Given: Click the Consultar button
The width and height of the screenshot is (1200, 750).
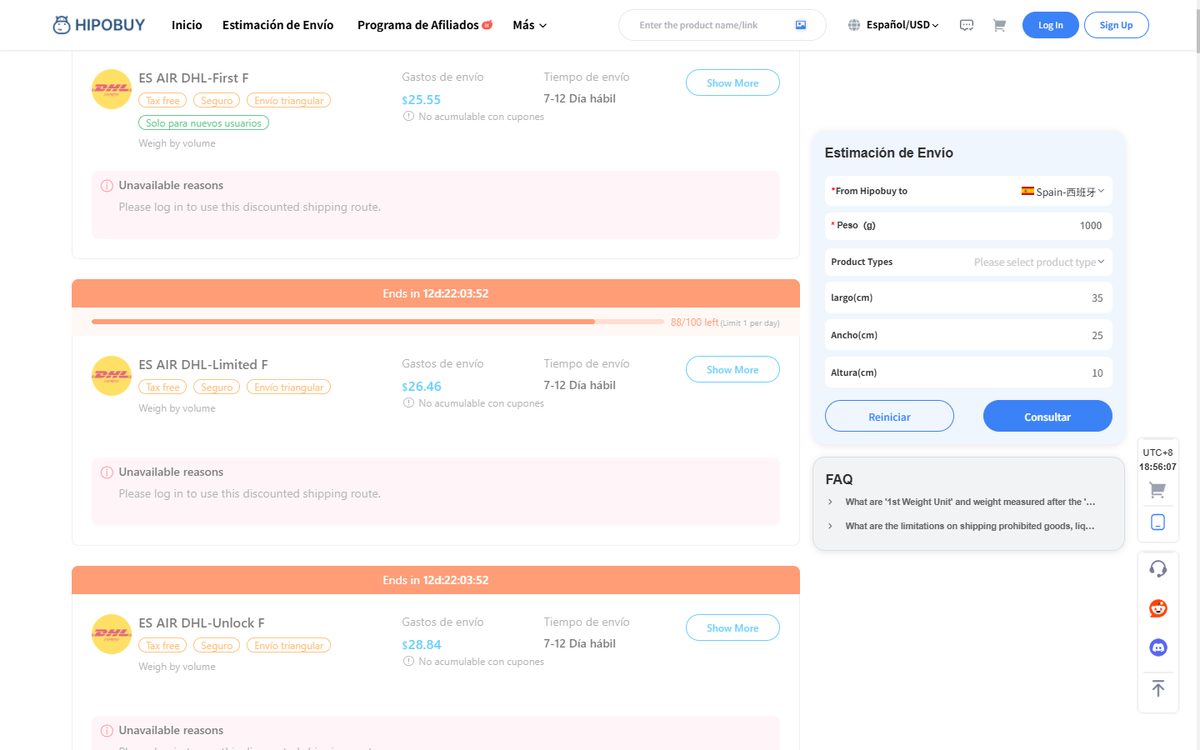Looking at the screenshot, I should tap(1047, 417).
